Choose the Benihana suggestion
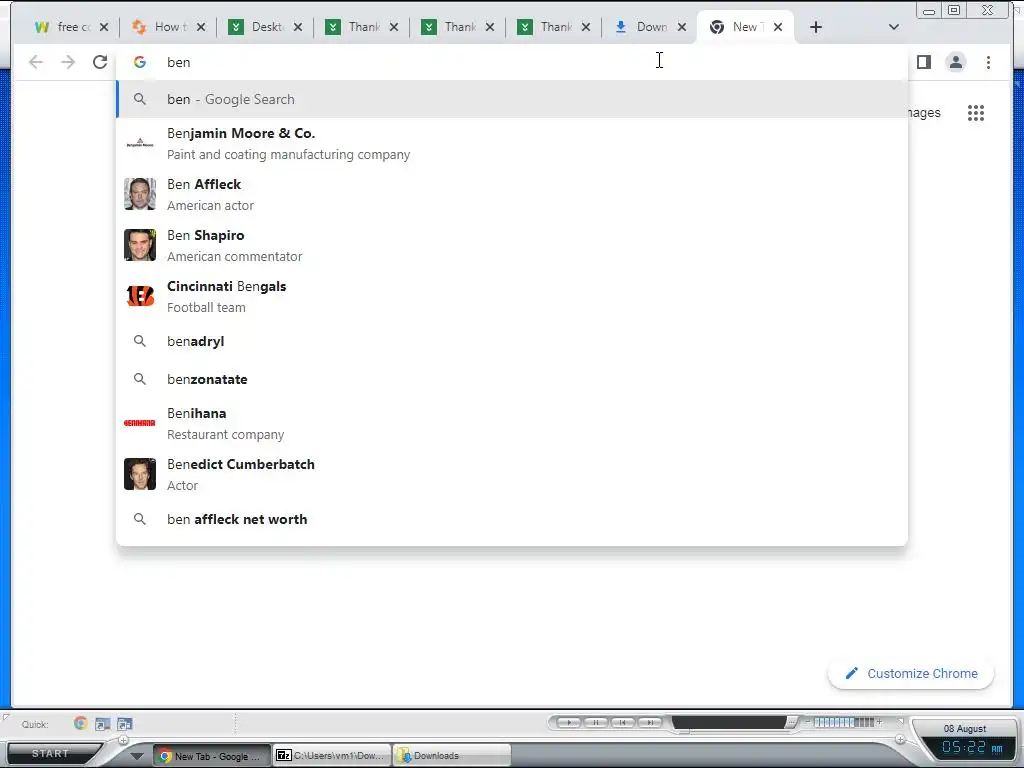The width and height of the screenshot is (1024, 768). [x=512, y=424]
